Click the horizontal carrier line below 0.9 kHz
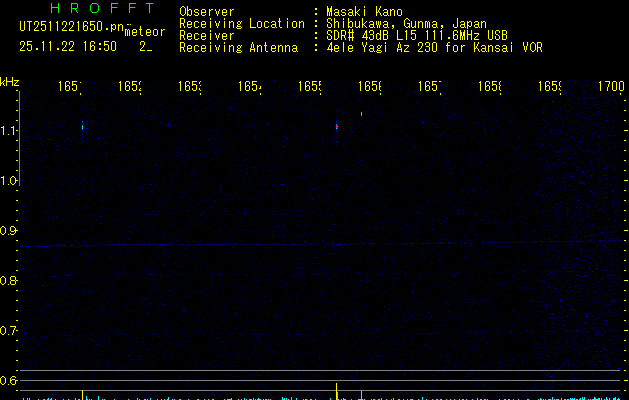Screen dimensions: 629x400 pos(300,245)
